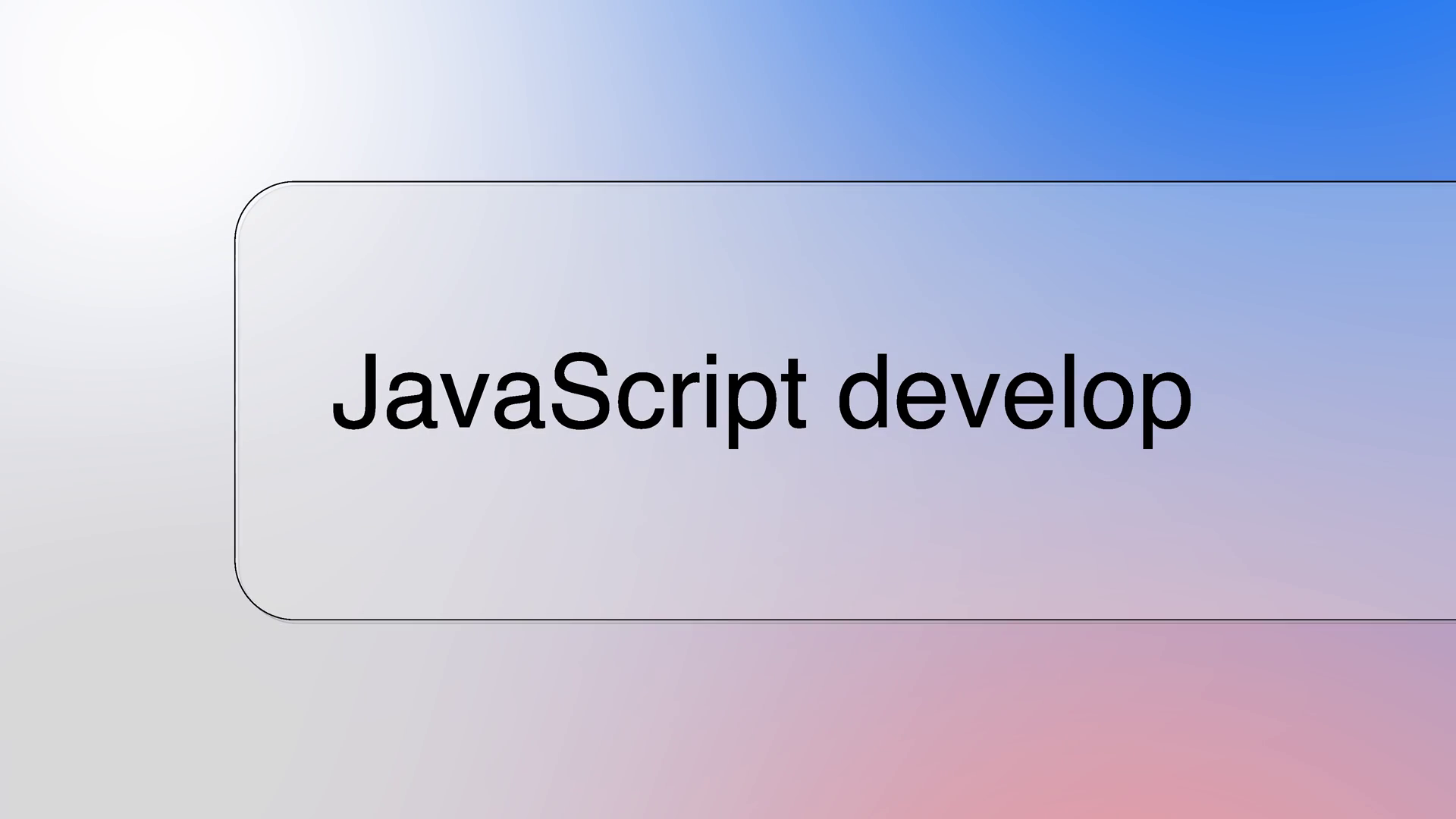This screenshot has height=819, width=1456.
Task: Click the space between "JavaScript" and "develop"
Action: [822, 394]
